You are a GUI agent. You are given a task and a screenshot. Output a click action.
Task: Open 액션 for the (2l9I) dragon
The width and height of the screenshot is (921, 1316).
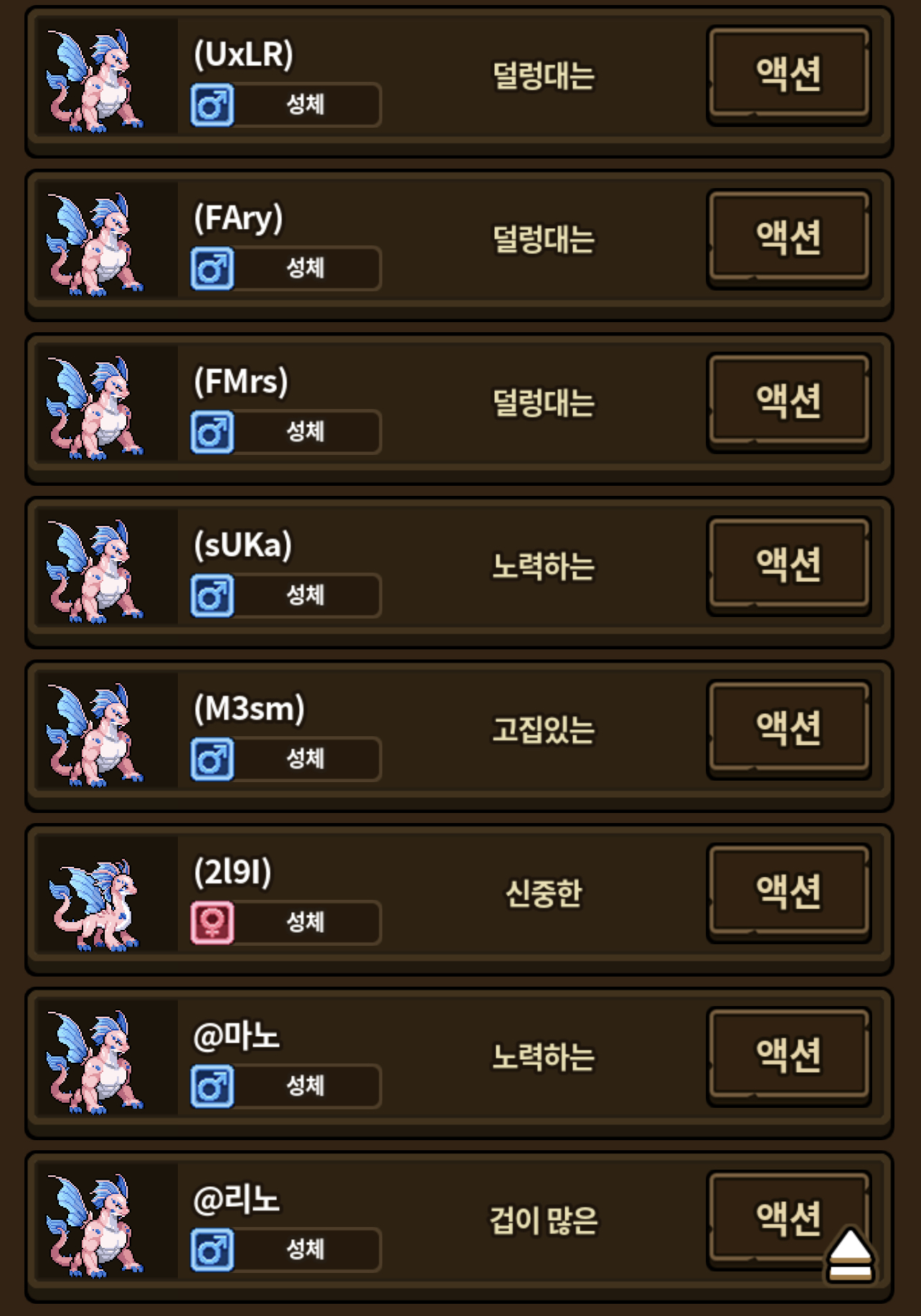click(x=789, y=893)
